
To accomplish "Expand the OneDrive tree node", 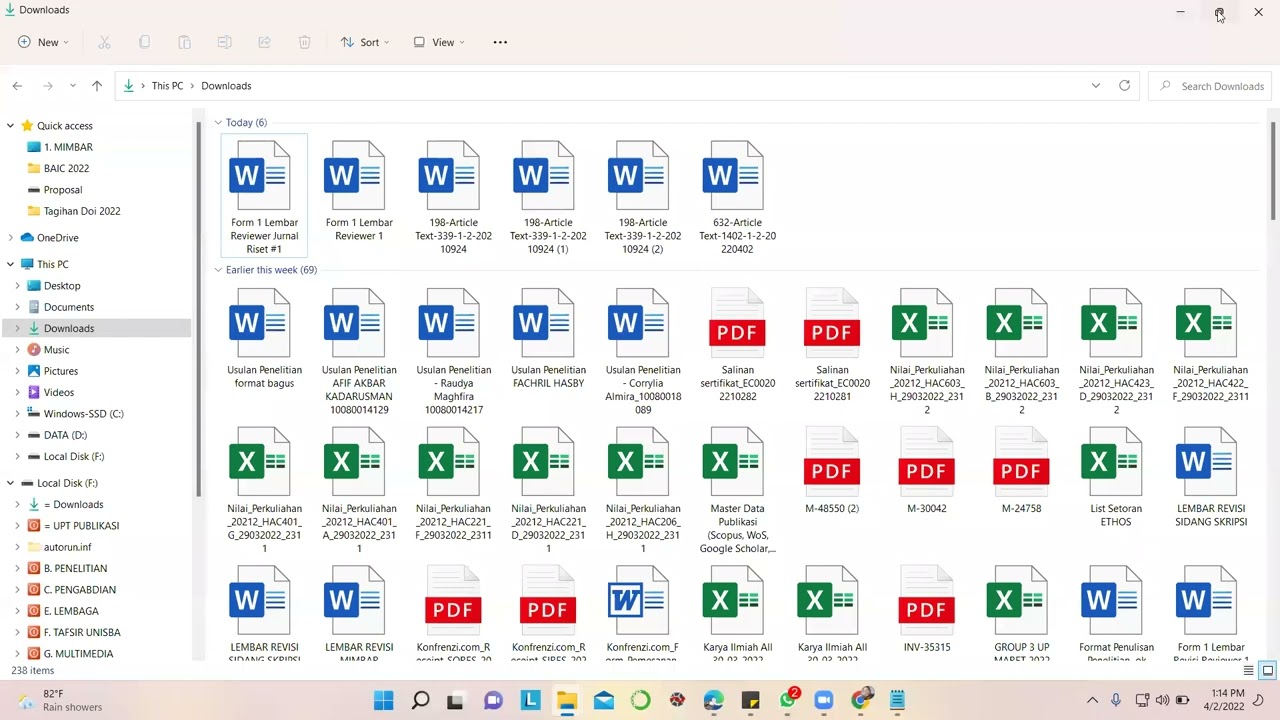I will click(10, 238).
